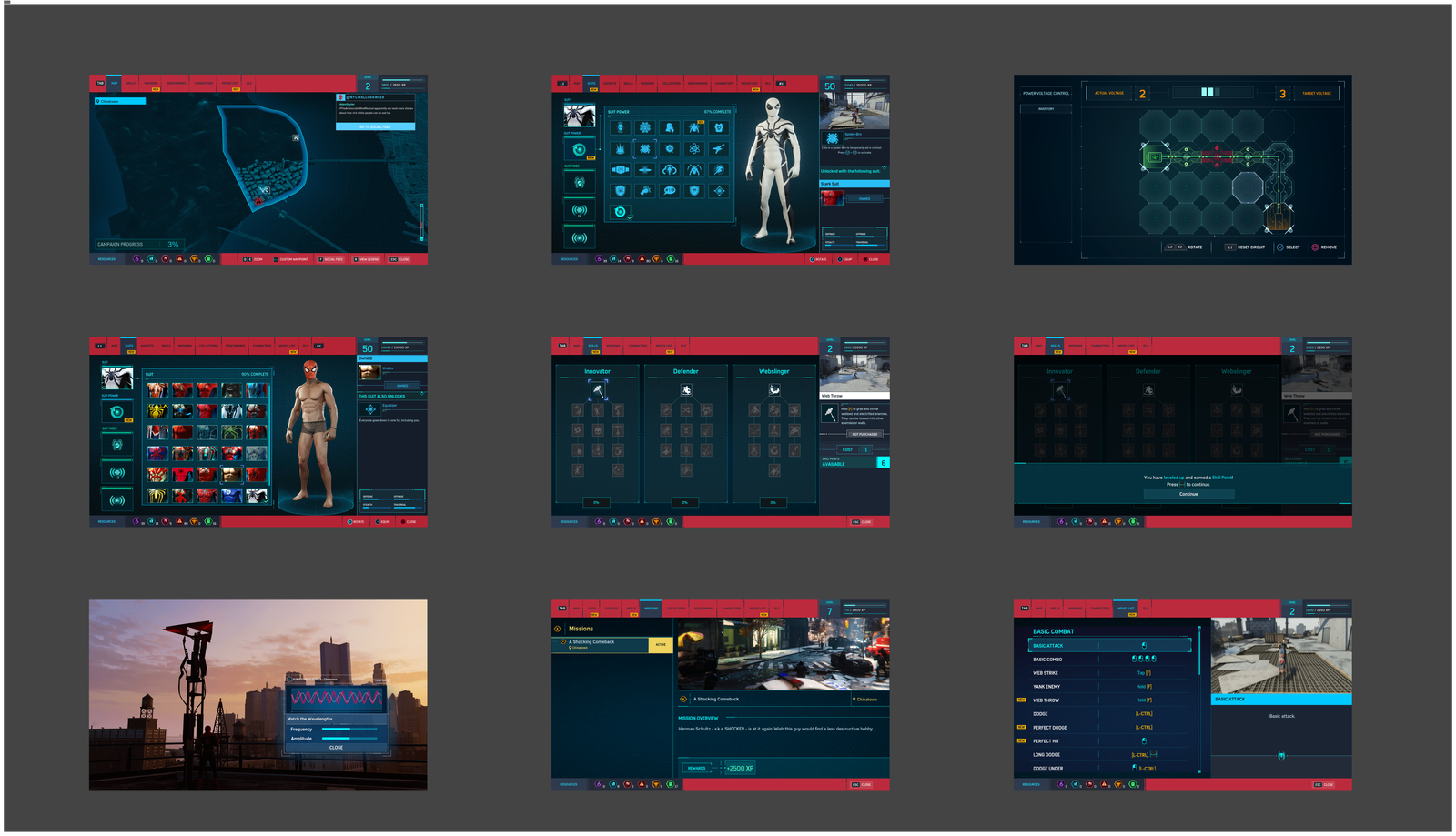Open the Suit Mods slot icon
The height and width of the screenshot is (836, 1456).
579,182
